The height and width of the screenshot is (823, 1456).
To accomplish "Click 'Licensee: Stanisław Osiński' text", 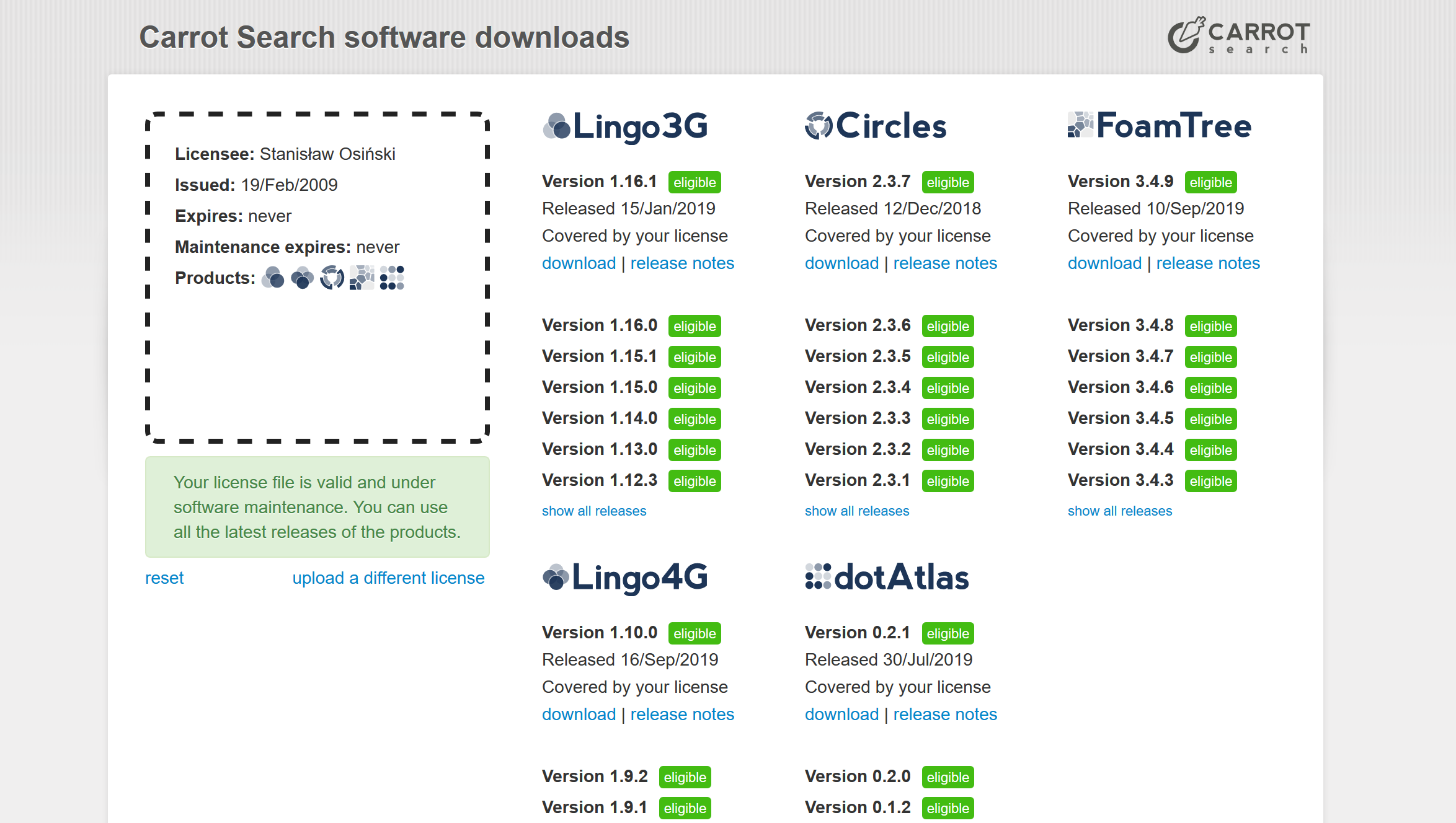I will pyautogui.click(x=285, y=154).
